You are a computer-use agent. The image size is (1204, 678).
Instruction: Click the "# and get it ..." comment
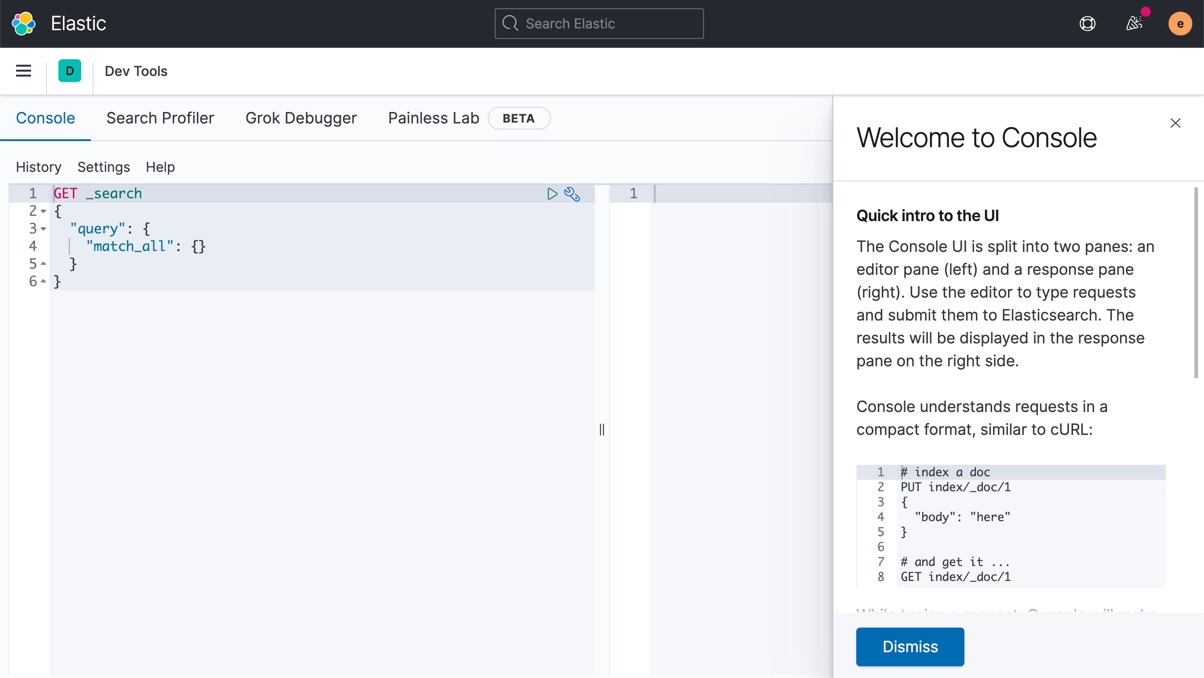click(956, 562)
